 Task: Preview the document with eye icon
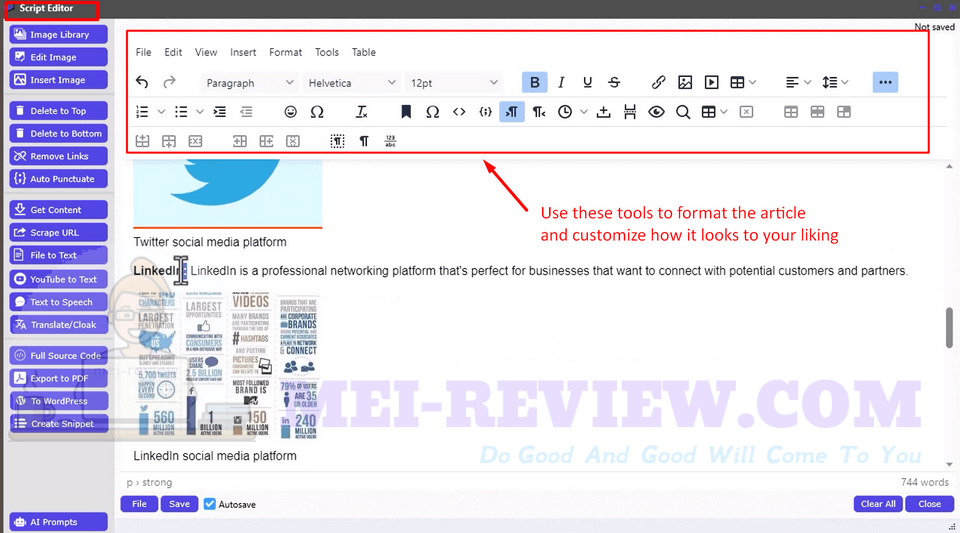656,112
